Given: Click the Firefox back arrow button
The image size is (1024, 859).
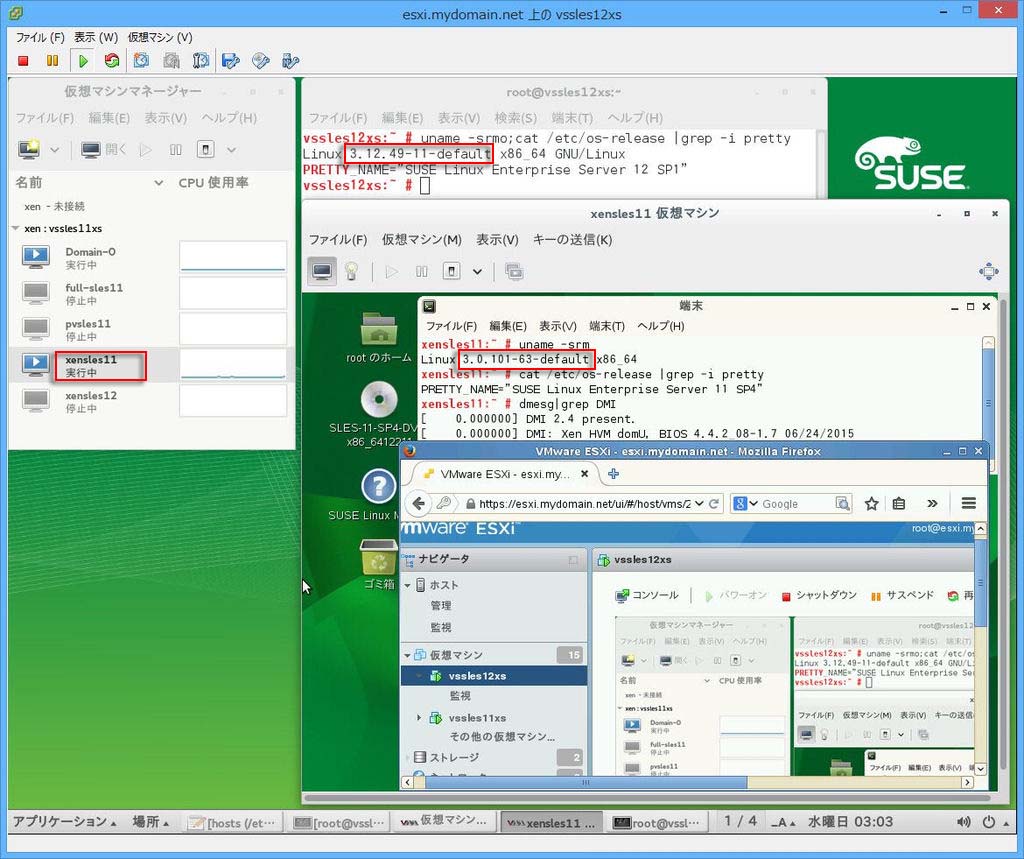Looking at the screenshot, I should coord(419,503).
